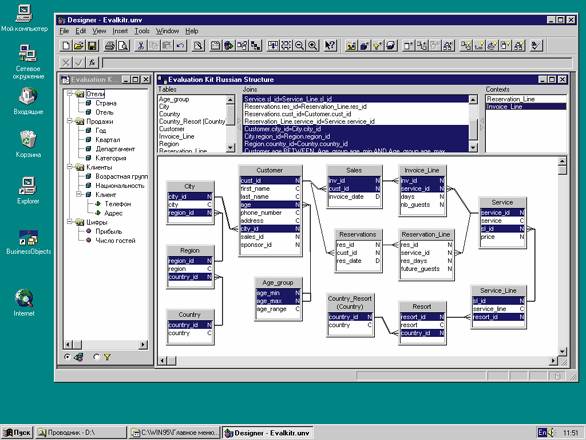
Task: Open Сетевое окружение desktop icon
Action: pos(28,62)
